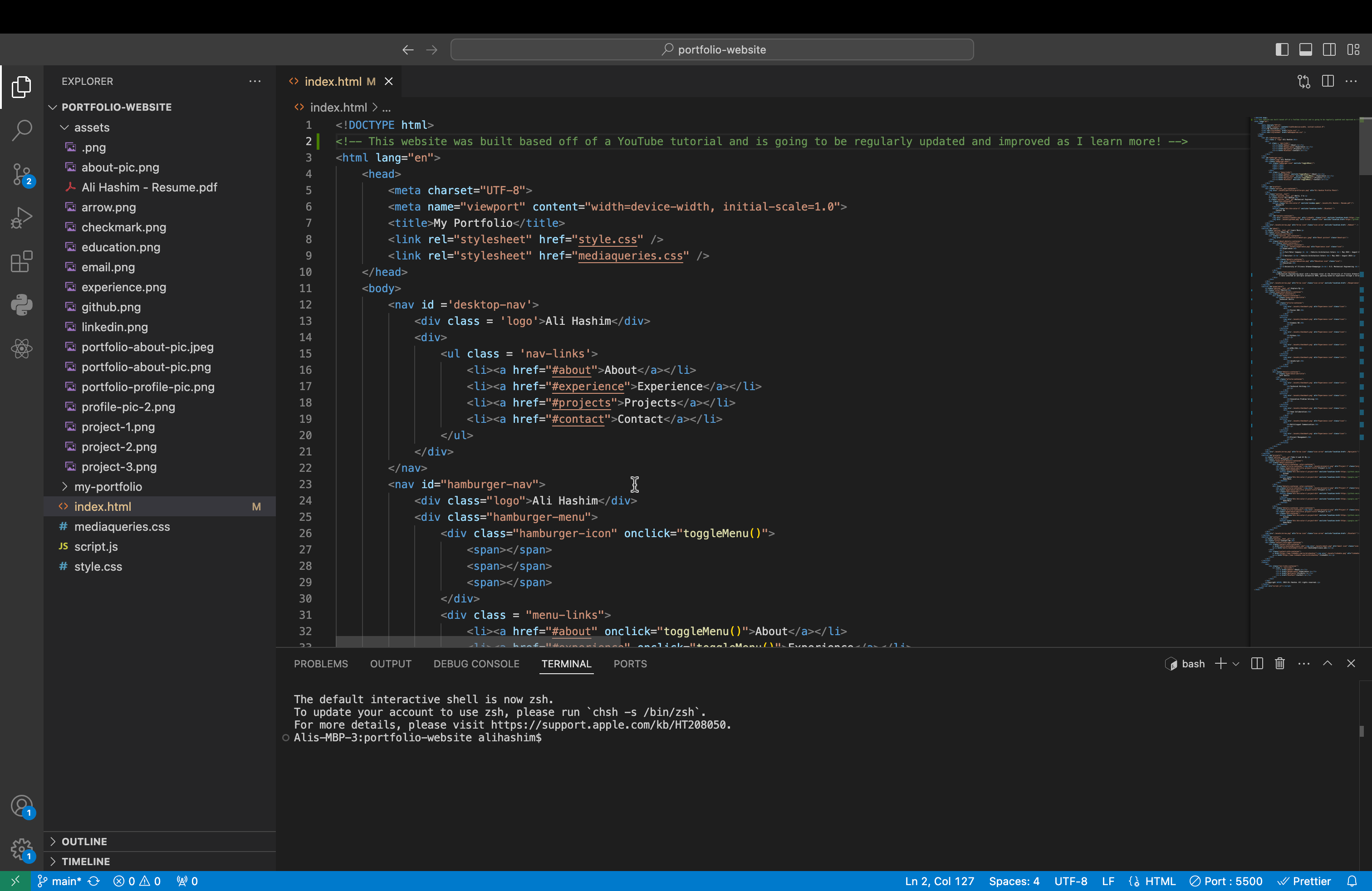1372x891 pixels.
Task: Open Customize Layout icon
Action: 1353,49
